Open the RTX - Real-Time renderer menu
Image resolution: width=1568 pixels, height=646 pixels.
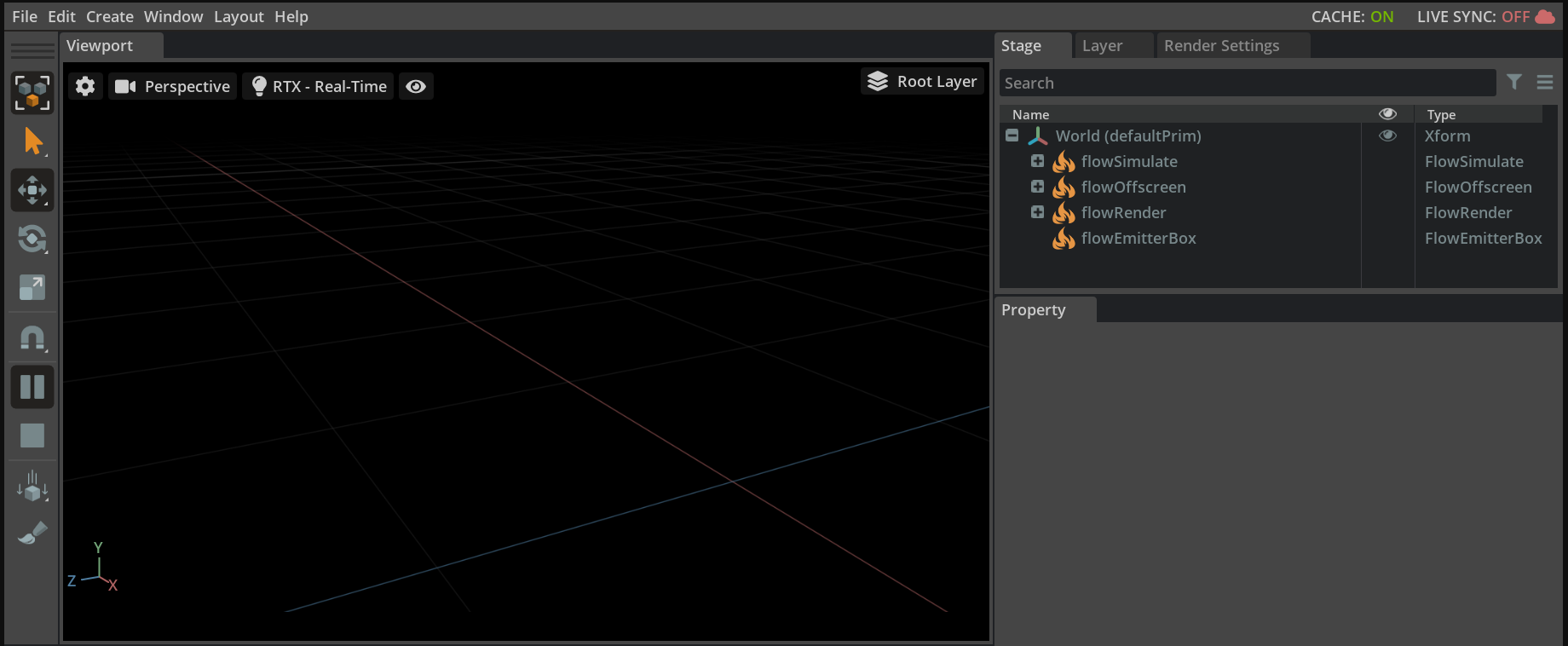(319, 86)
